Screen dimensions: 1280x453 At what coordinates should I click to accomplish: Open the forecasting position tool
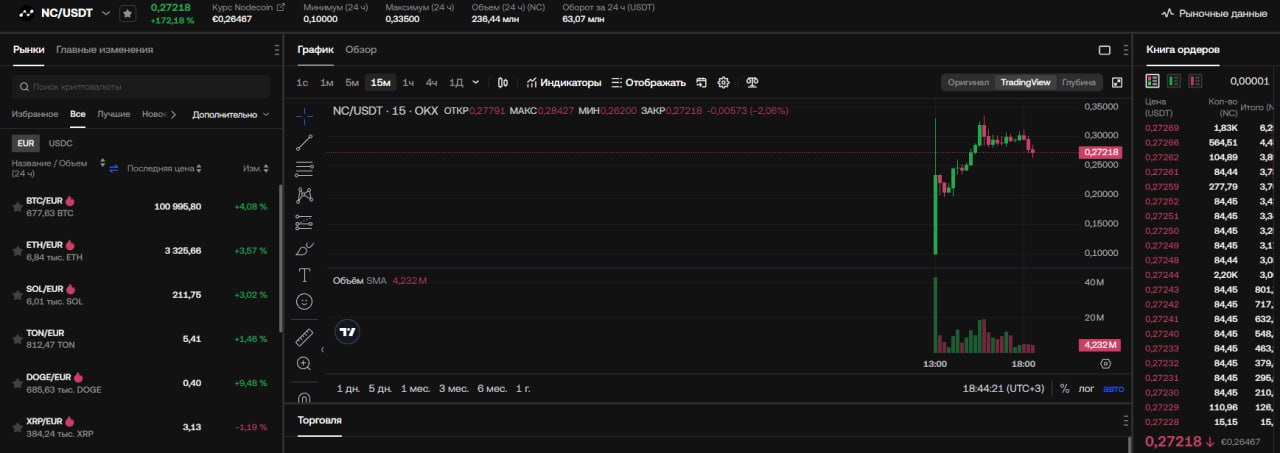point(304,222)
